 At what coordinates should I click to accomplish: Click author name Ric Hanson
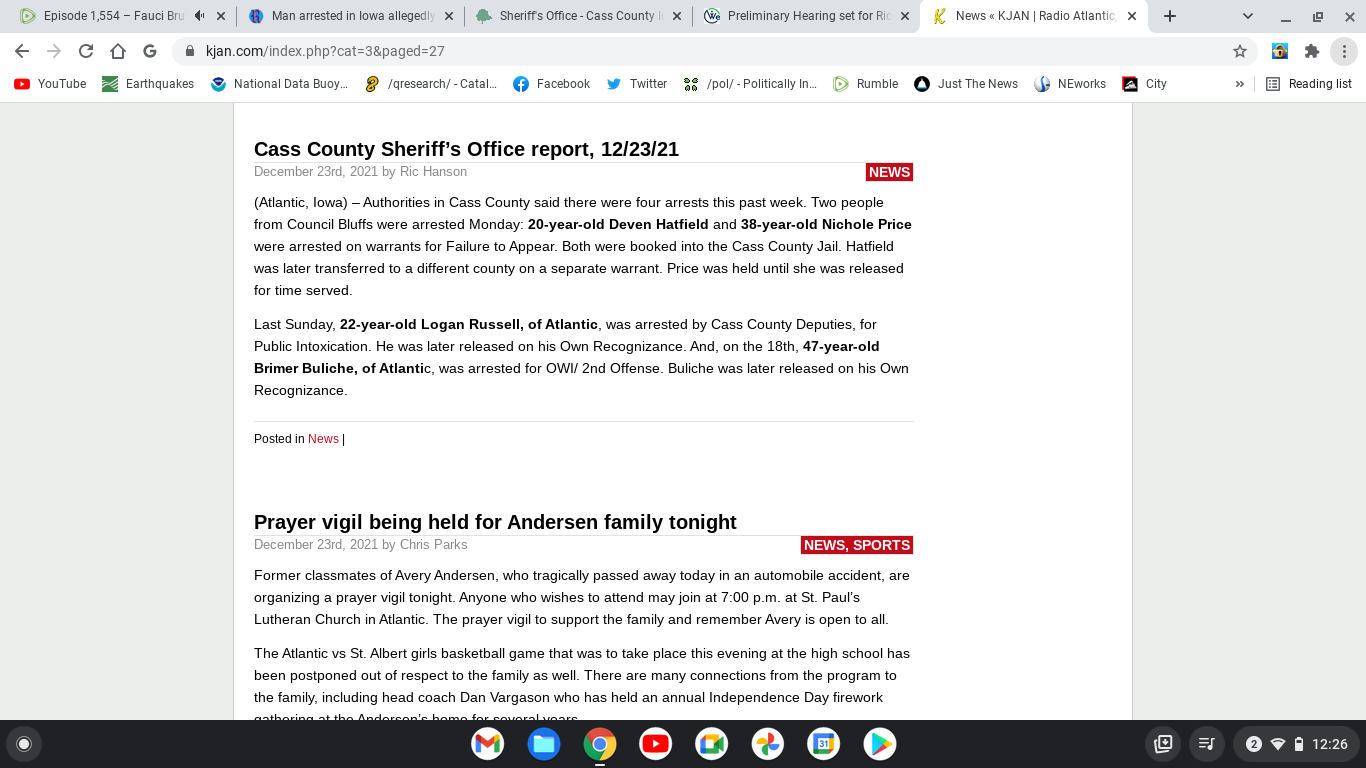(x=433, y=172)
